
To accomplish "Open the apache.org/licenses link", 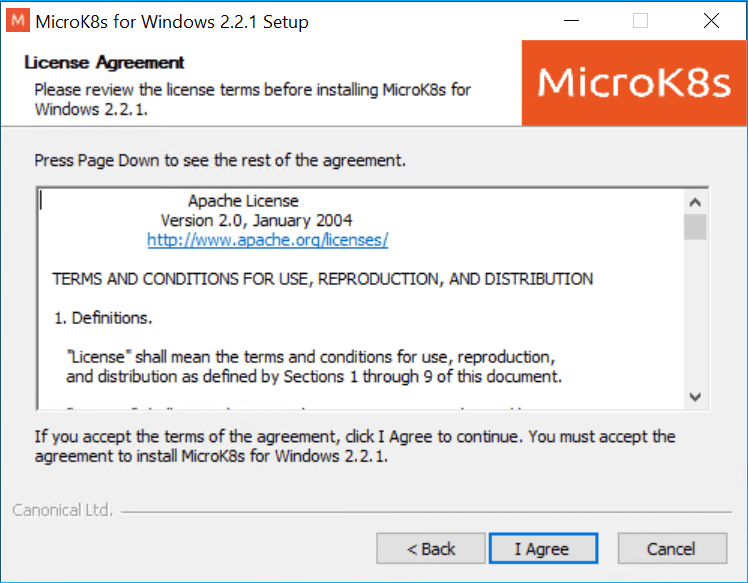I will click(x=268, y=239).
